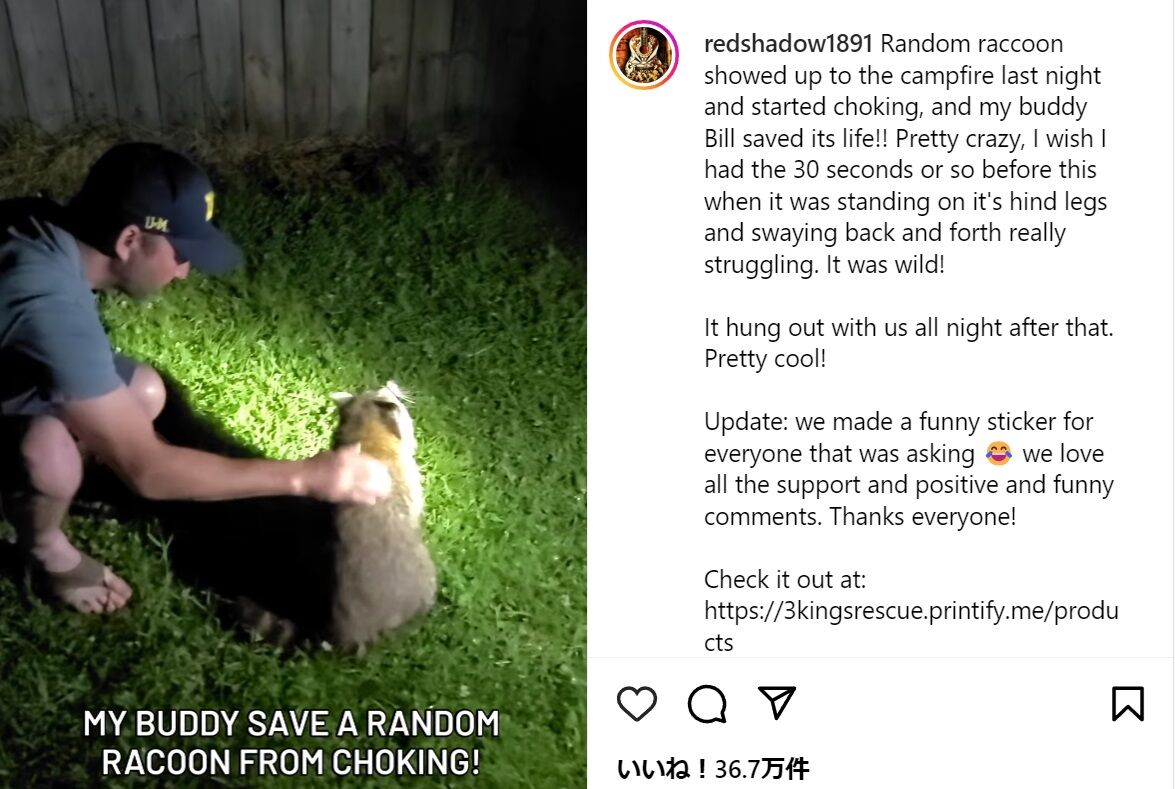Viewport: 1175px width, 789px height.
Task: Open the 3kingsrescue.printify.me products link
Action: (x=910, y=626)
